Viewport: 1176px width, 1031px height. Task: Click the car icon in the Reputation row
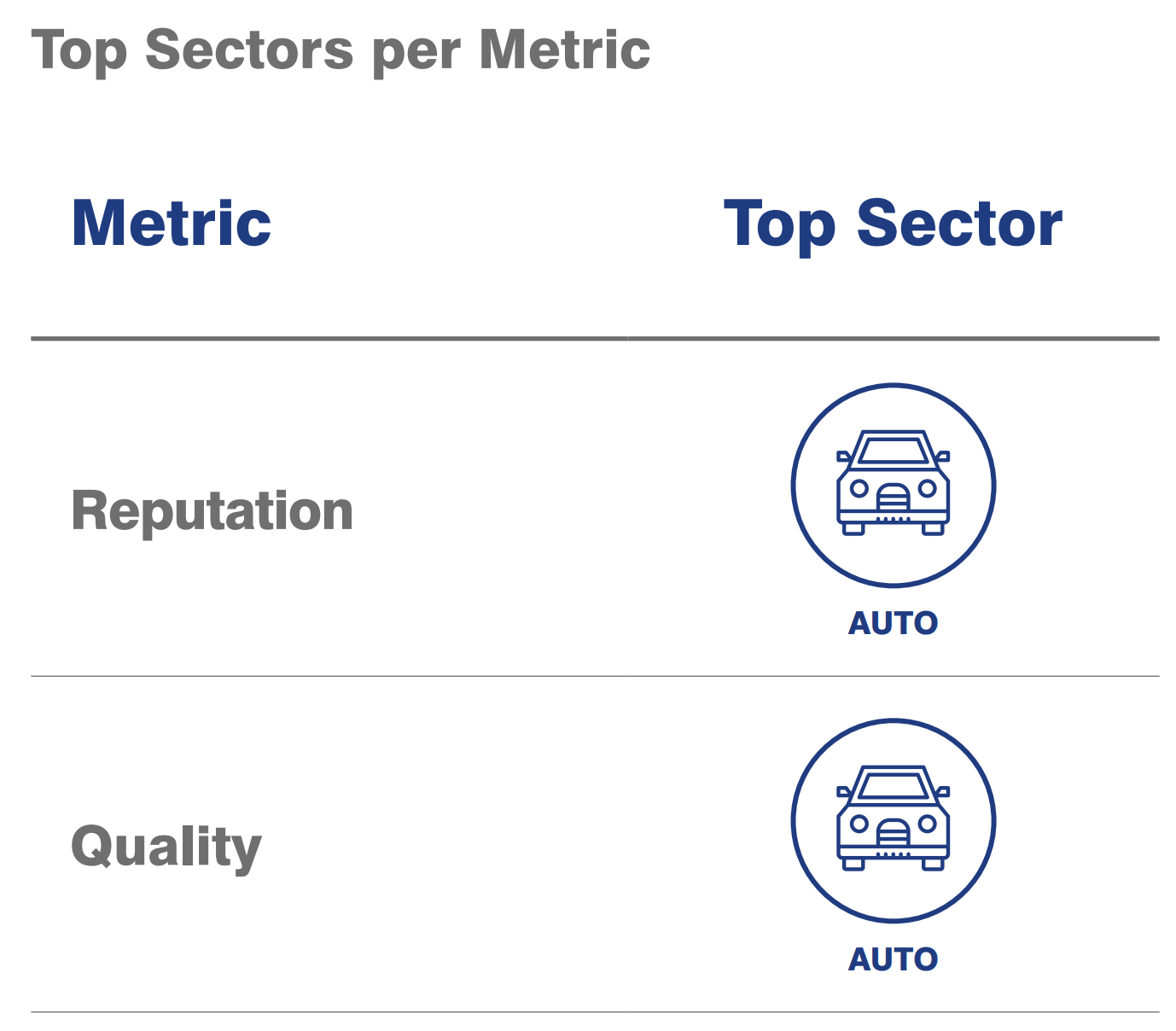(x=893, y=485)
